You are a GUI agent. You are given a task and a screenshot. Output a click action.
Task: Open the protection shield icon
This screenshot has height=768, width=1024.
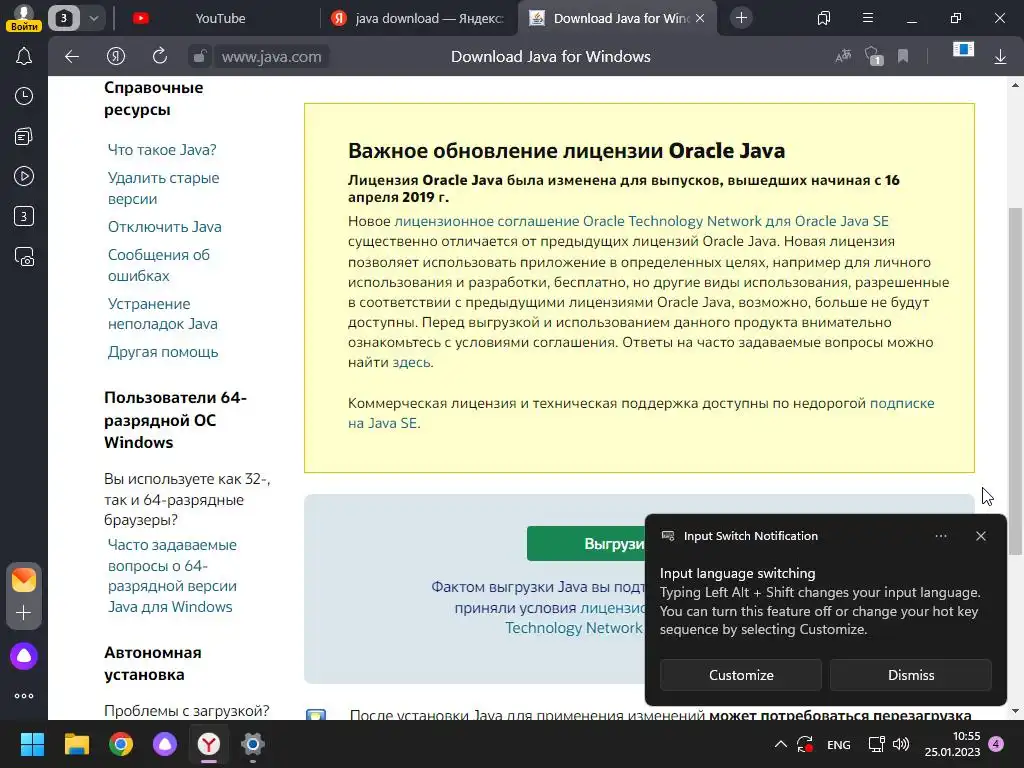click(x=874, y=57)
